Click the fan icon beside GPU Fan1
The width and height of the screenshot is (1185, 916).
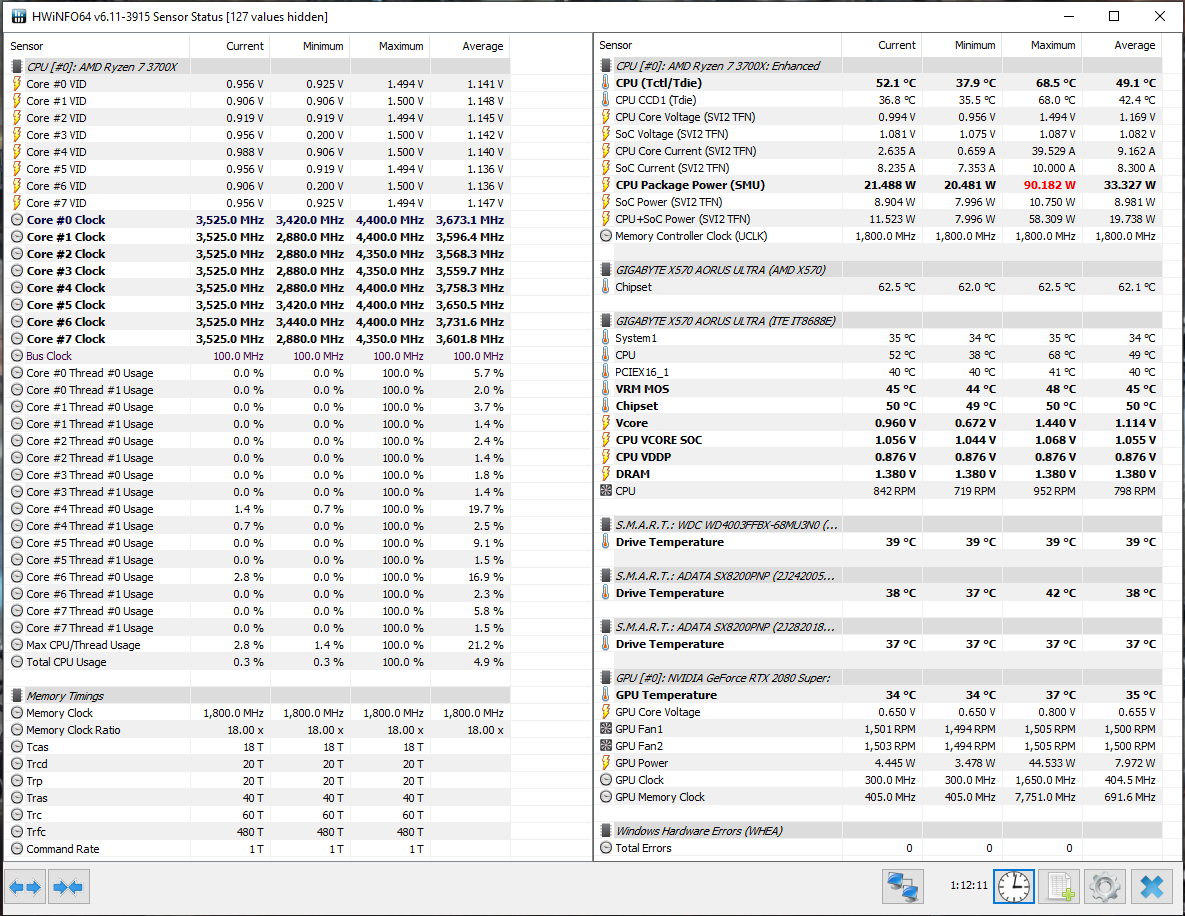click(x=605, y=729)
